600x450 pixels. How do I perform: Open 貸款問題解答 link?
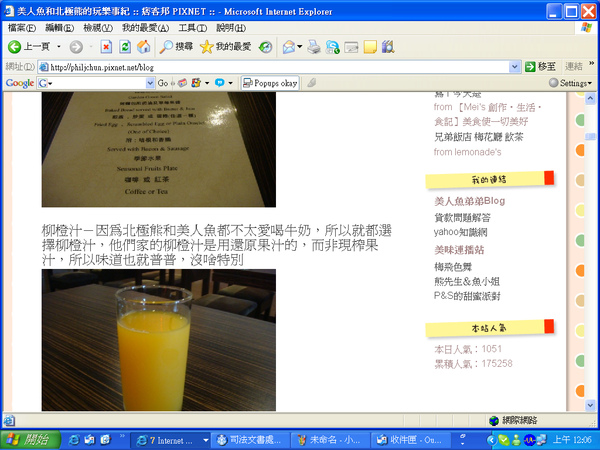click(x=462, y=218)
